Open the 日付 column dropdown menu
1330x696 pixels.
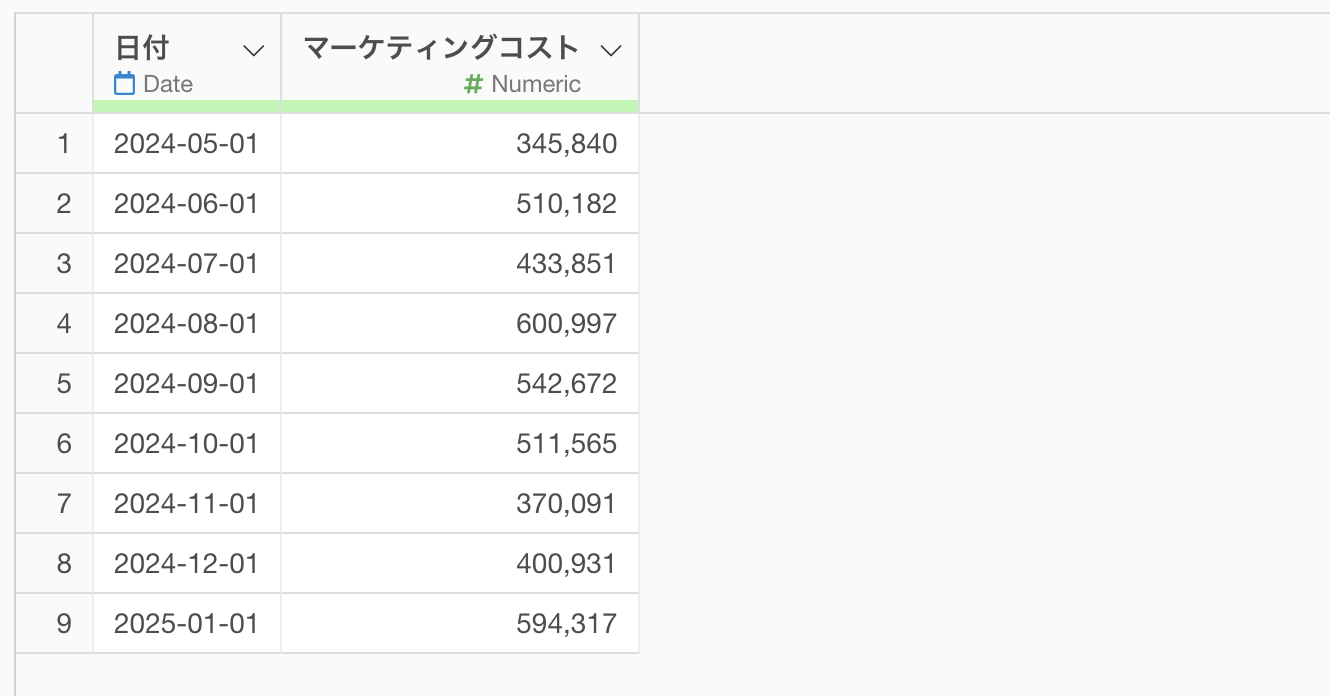click(x=255, y=50)
